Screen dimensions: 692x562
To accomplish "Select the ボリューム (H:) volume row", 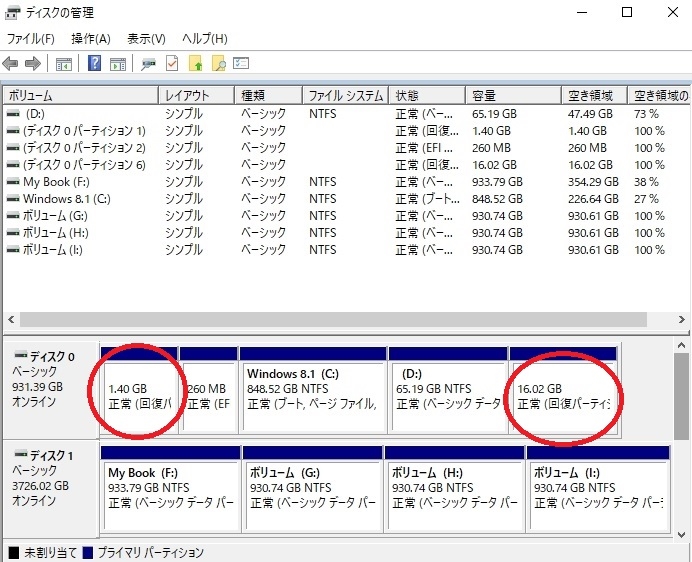I will click(346, 233).
